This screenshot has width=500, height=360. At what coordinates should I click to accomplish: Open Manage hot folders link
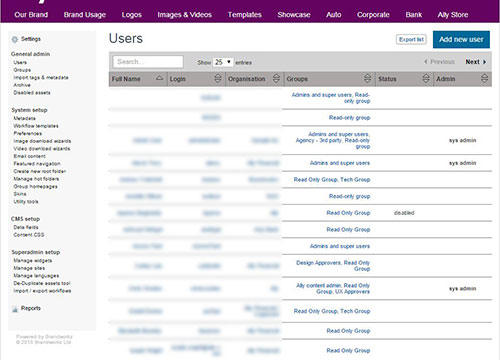pos(36,179)
